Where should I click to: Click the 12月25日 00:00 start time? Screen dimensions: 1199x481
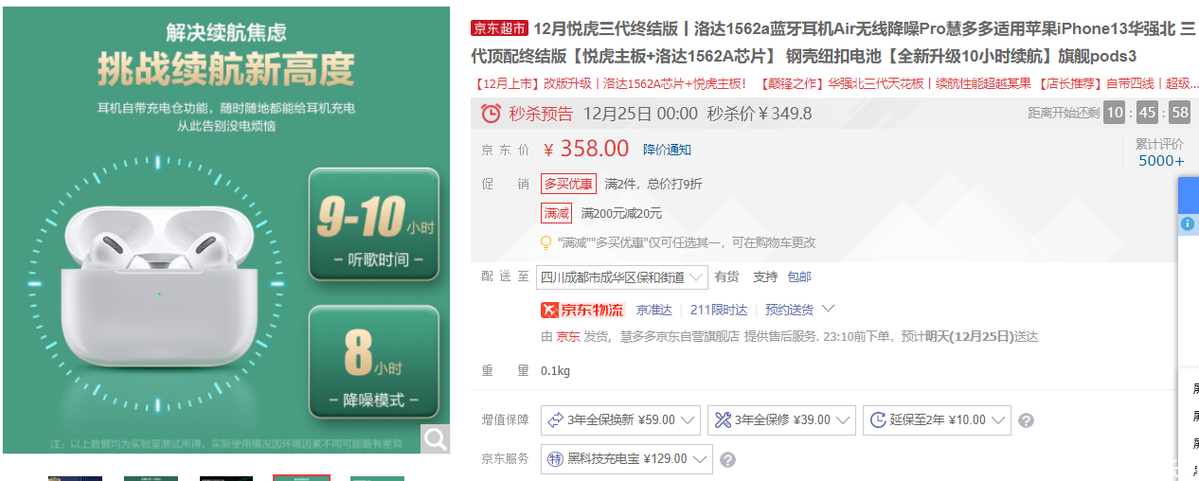[x=640, y=115]
